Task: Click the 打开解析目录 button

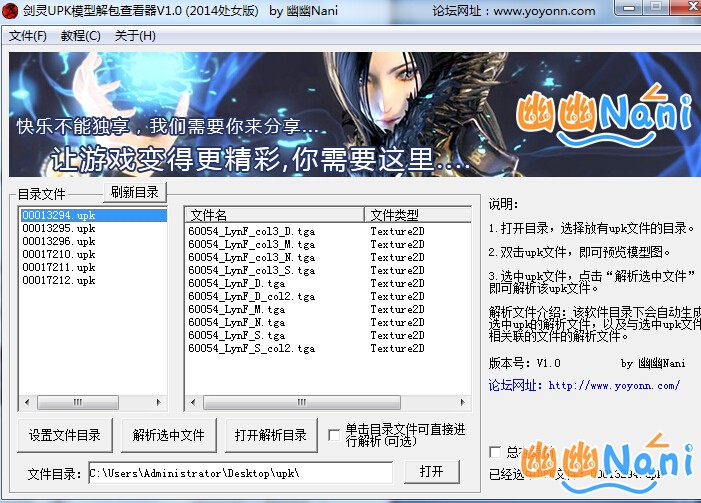Action: [271, 435]
